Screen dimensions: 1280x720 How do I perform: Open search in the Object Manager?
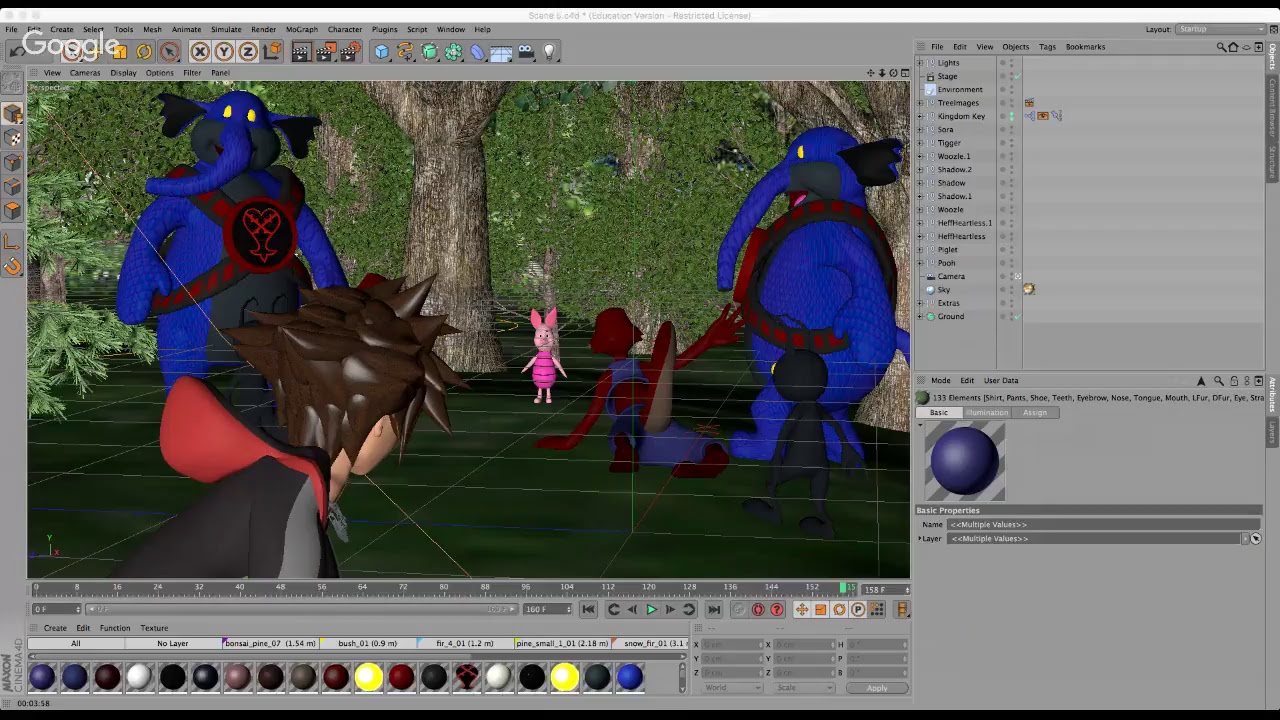click(1221, 47)
